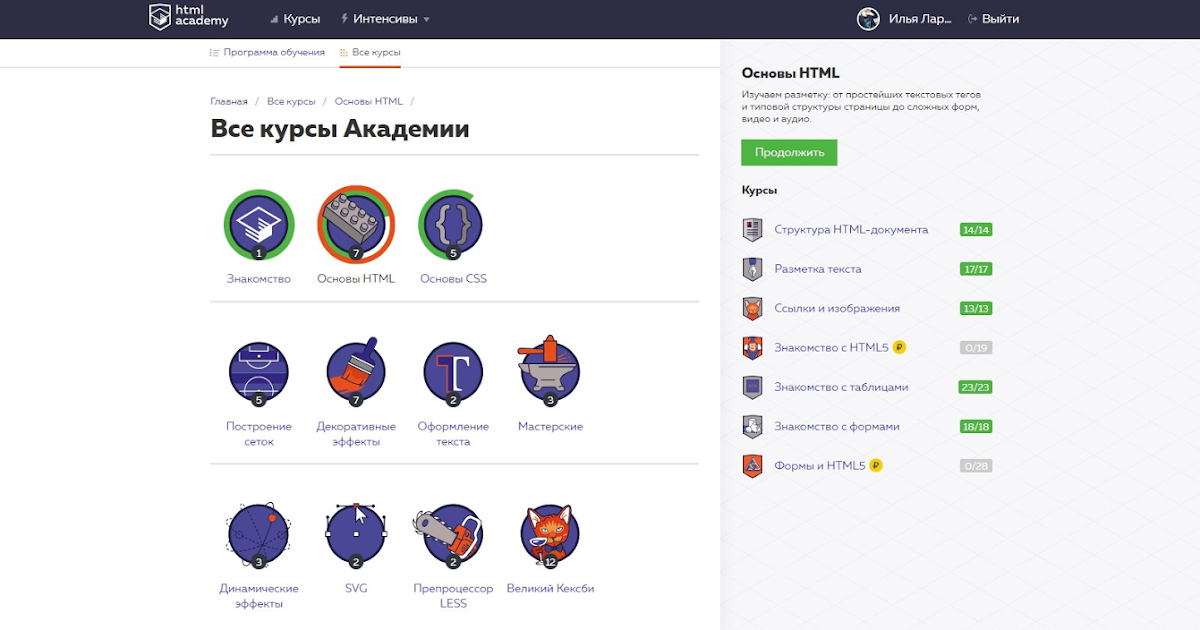Click the 17/17 progress badge
This screenshot has height=630, width=1200.
[975, 269]
